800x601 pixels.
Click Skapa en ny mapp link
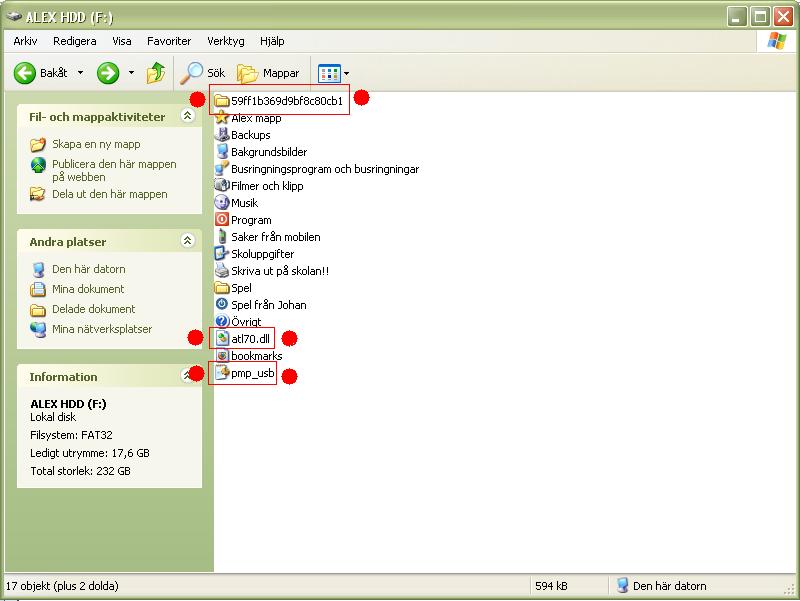click(96, 144)
